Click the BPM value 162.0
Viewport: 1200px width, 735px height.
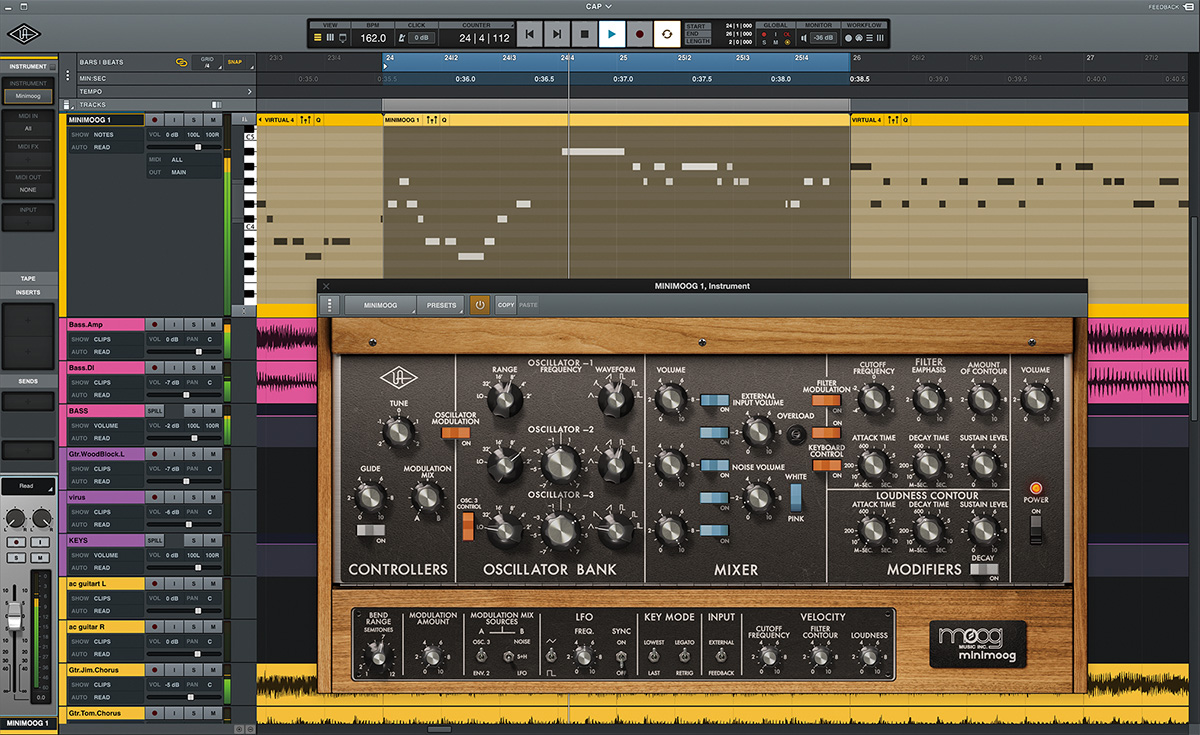click(x=373, y=38)
